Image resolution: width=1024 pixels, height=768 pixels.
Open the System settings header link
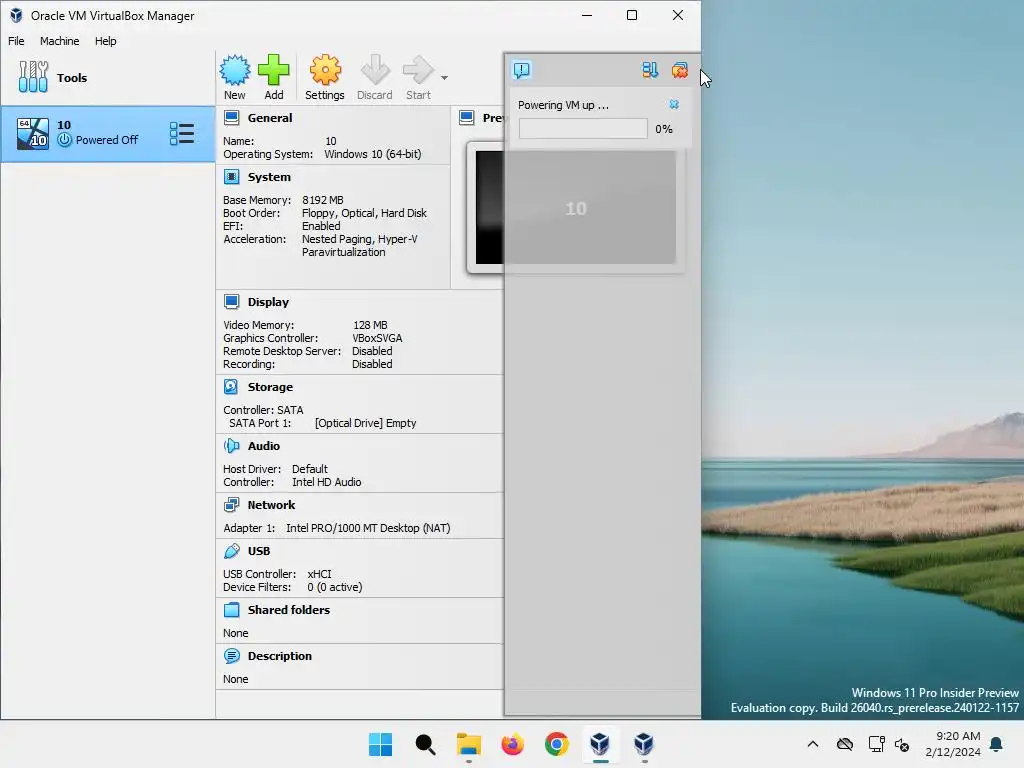tap(269, 177)
